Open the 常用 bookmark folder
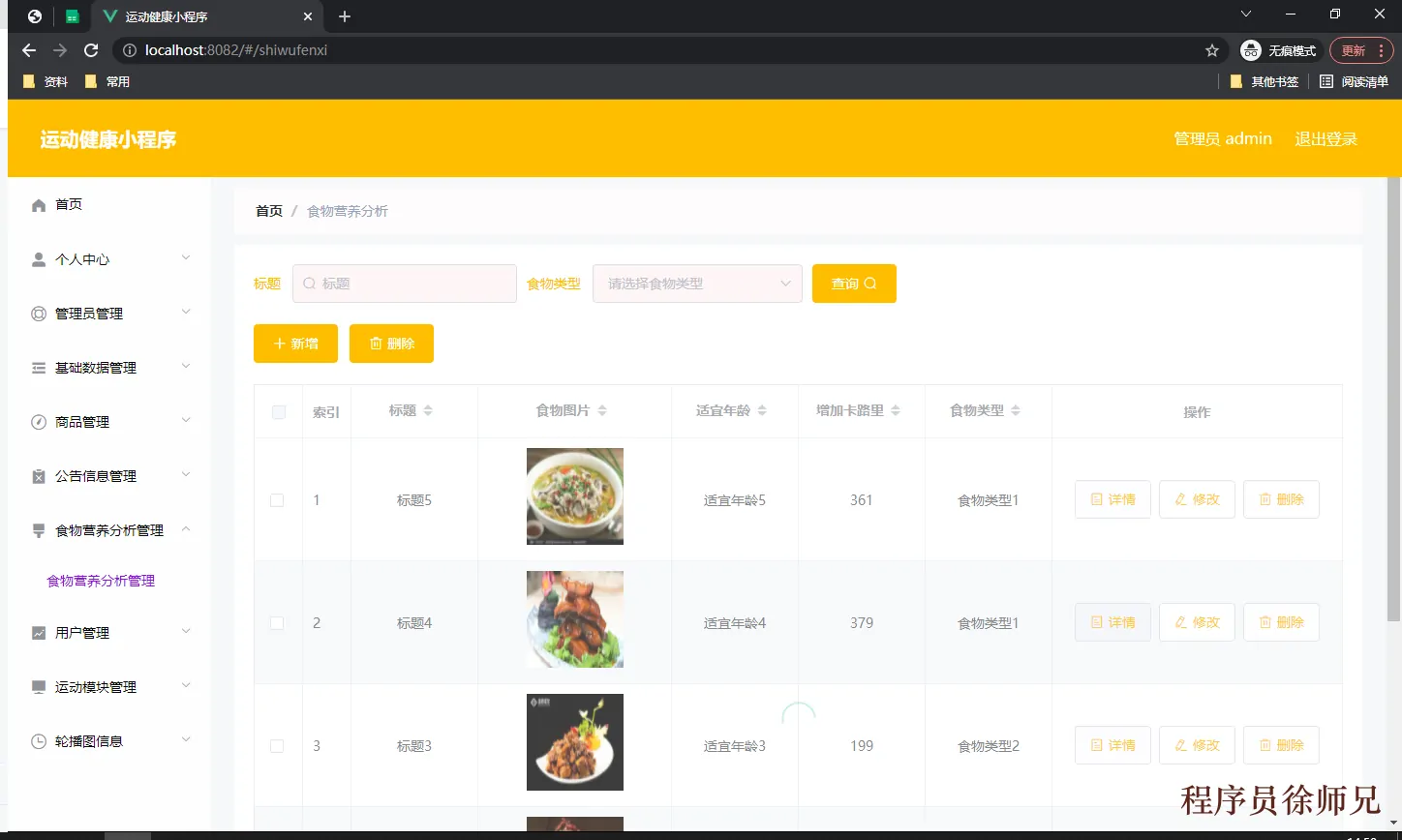 (x=107, y=81)
